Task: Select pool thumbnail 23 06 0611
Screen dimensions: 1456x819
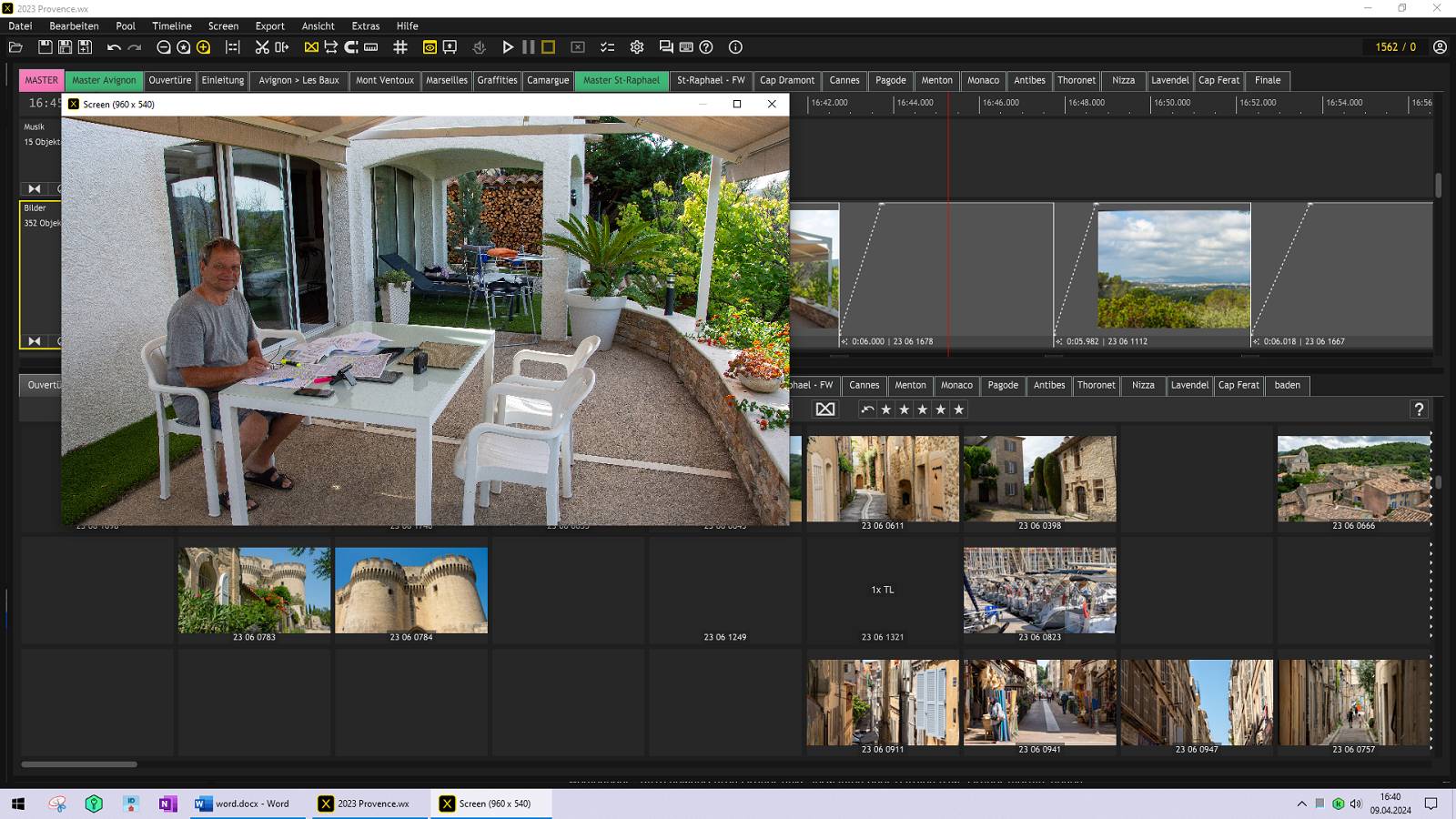Action: point(883,479)
